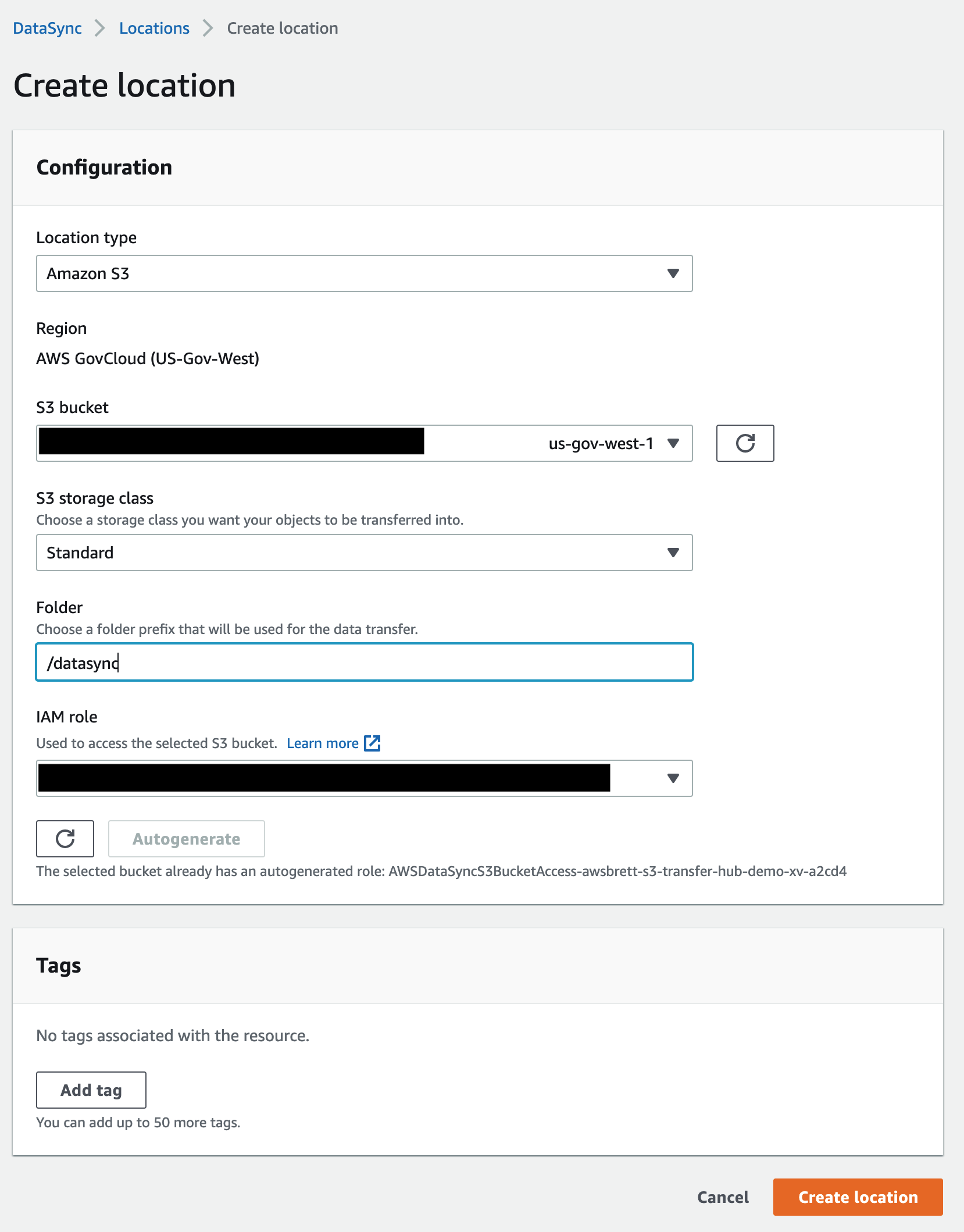The height and width of the screenshot is (1232, 964).
Task: Open the IAM role dropdown
Action: point(365,778)
